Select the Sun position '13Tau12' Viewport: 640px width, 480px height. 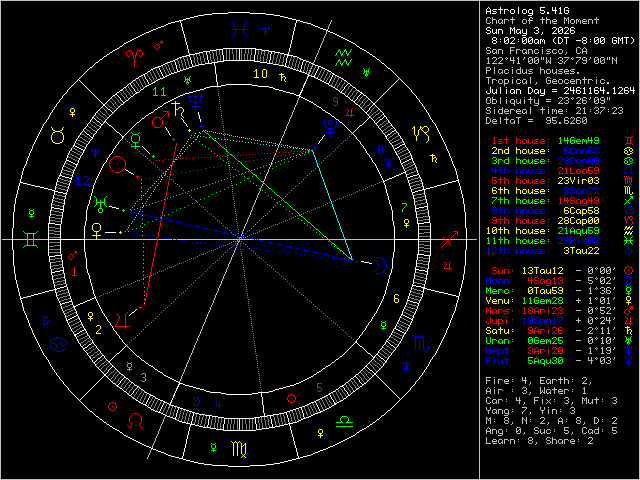542,271
